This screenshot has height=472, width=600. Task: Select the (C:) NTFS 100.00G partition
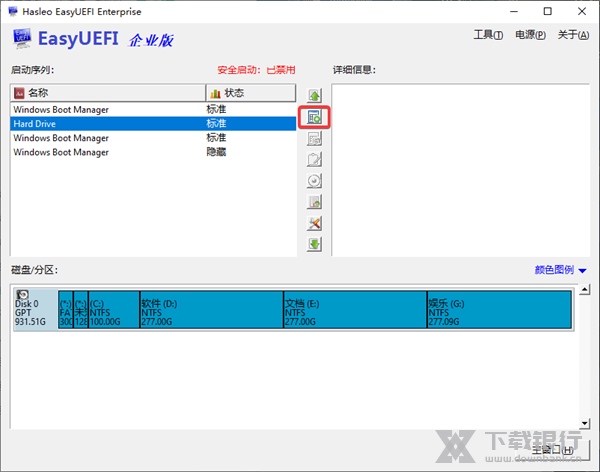114,309
